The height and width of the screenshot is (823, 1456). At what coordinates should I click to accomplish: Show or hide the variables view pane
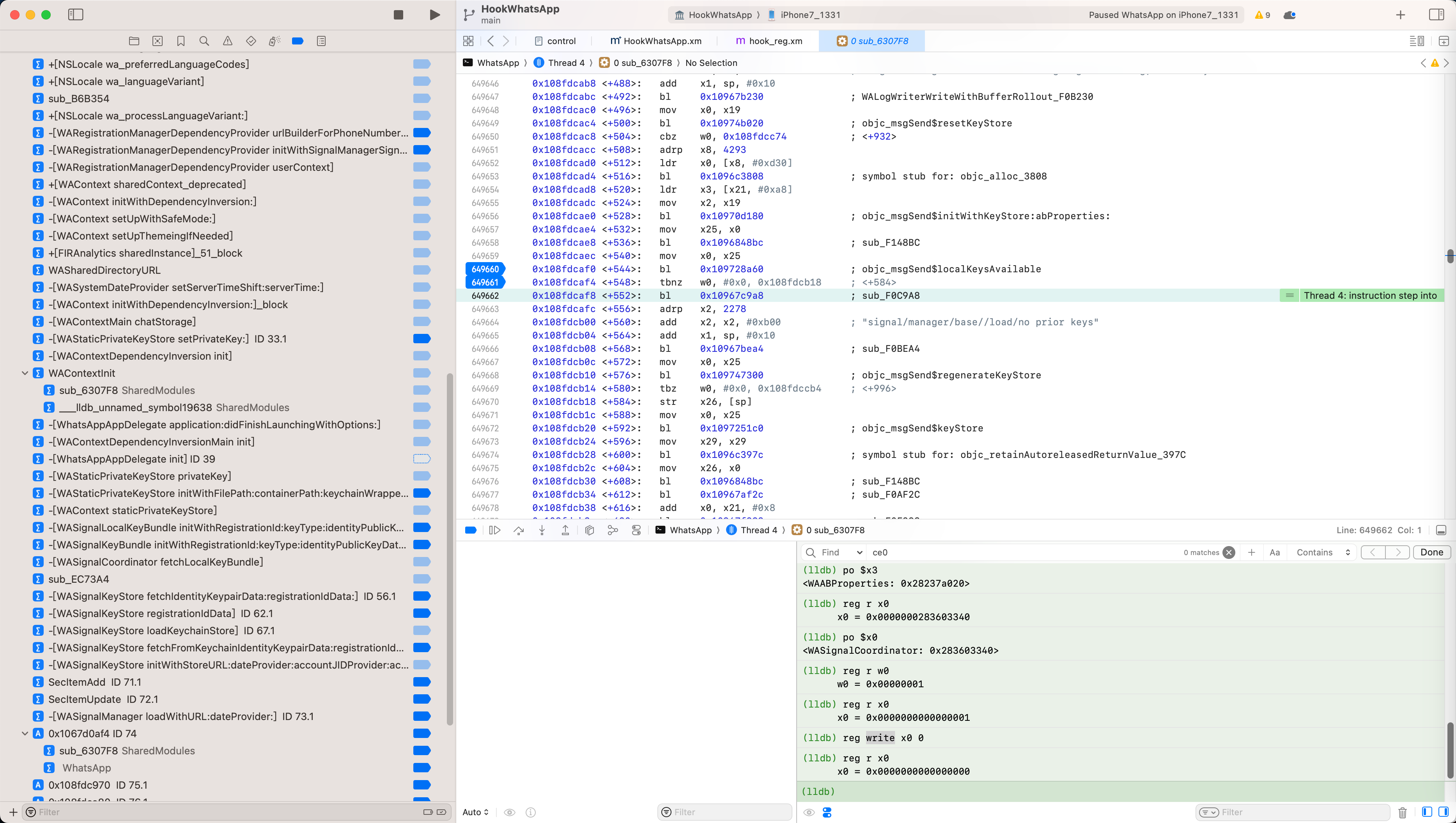(x=1427, y=812)
